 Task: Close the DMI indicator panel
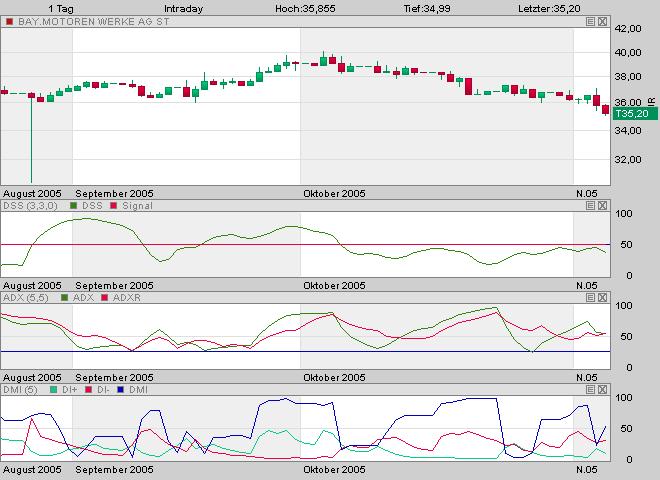[602, 389]
